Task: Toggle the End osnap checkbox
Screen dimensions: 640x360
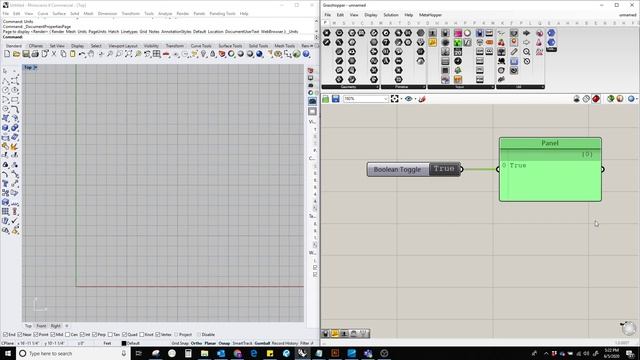Action: (6, 335)
